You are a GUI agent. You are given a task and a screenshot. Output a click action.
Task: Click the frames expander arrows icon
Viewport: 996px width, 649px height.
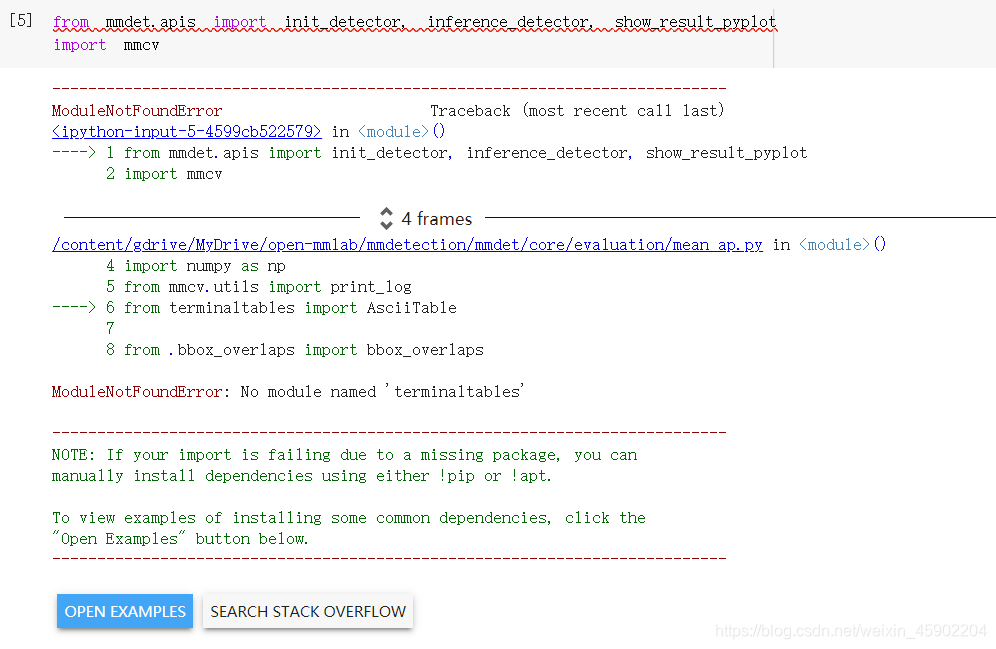(x=386, y=219)
